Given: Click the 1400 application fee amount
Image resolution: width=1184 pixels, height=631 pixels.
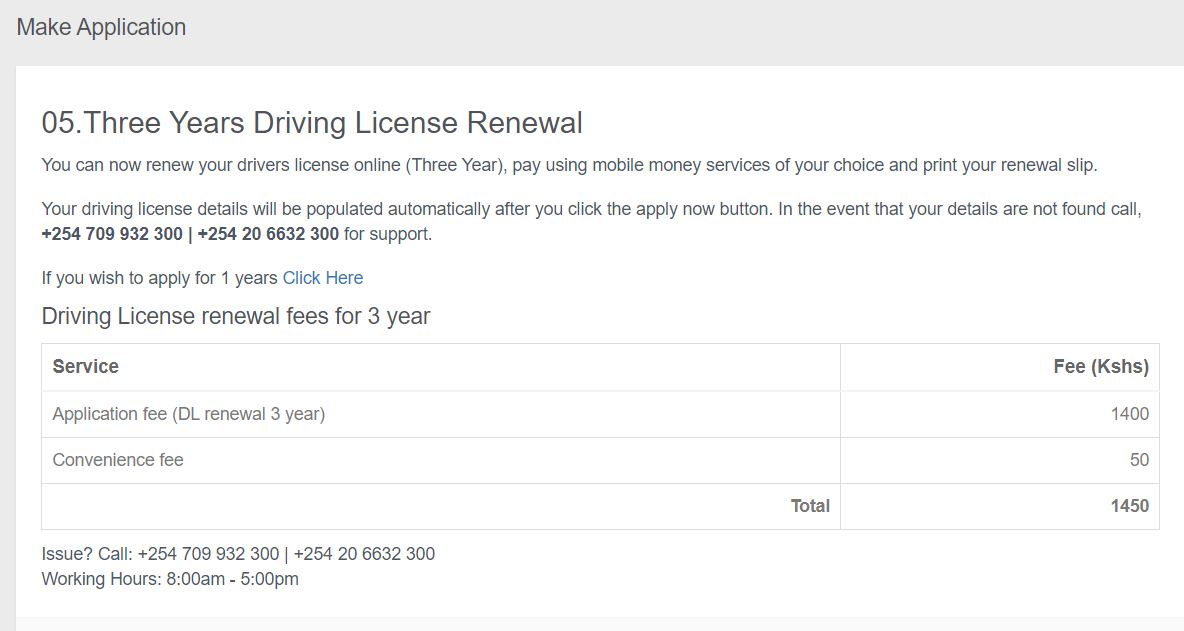Looking at the screenshot, I should (1130, 414).
